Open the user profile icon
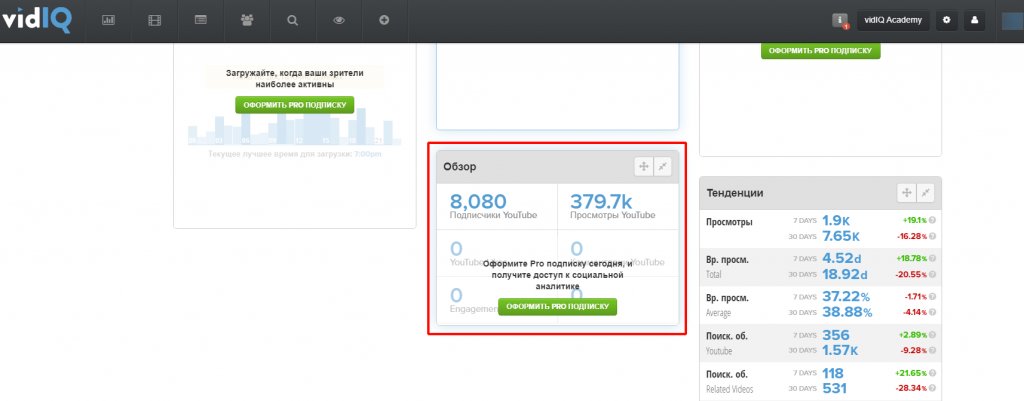Screen dimensions: 1024x401 (x=974, y=20)
